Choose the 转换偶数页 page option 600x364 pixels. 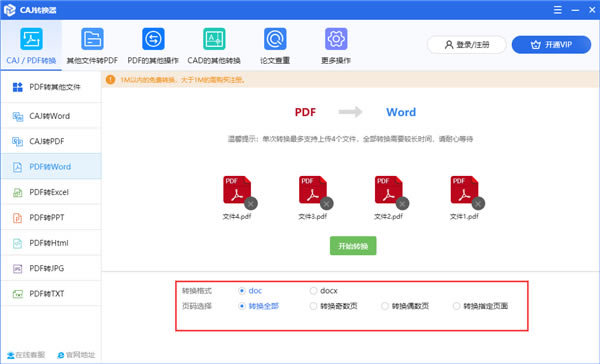point(385,306)
